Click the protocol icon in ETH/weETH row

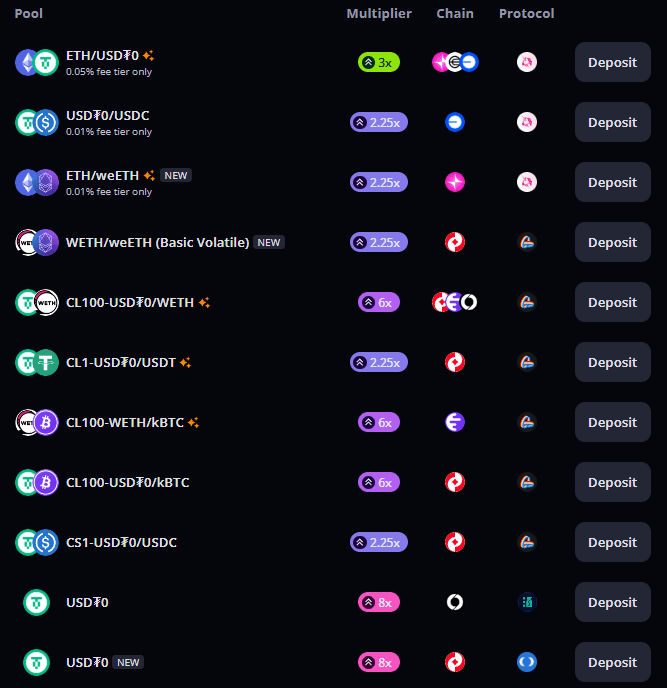click(527, 182)
